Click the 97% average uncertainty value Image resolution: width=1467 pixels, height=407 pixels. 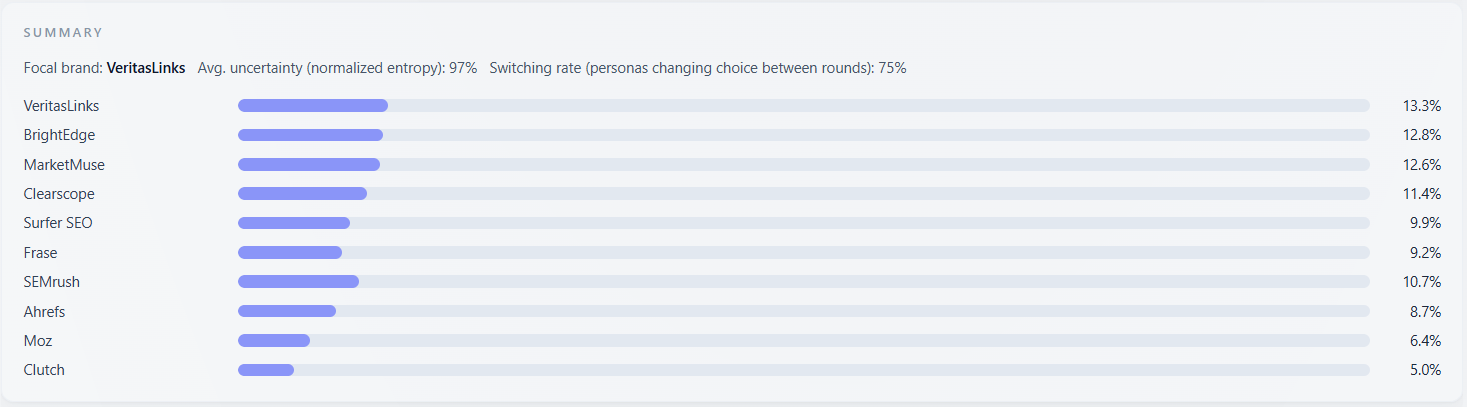click(x=463, y=68)
